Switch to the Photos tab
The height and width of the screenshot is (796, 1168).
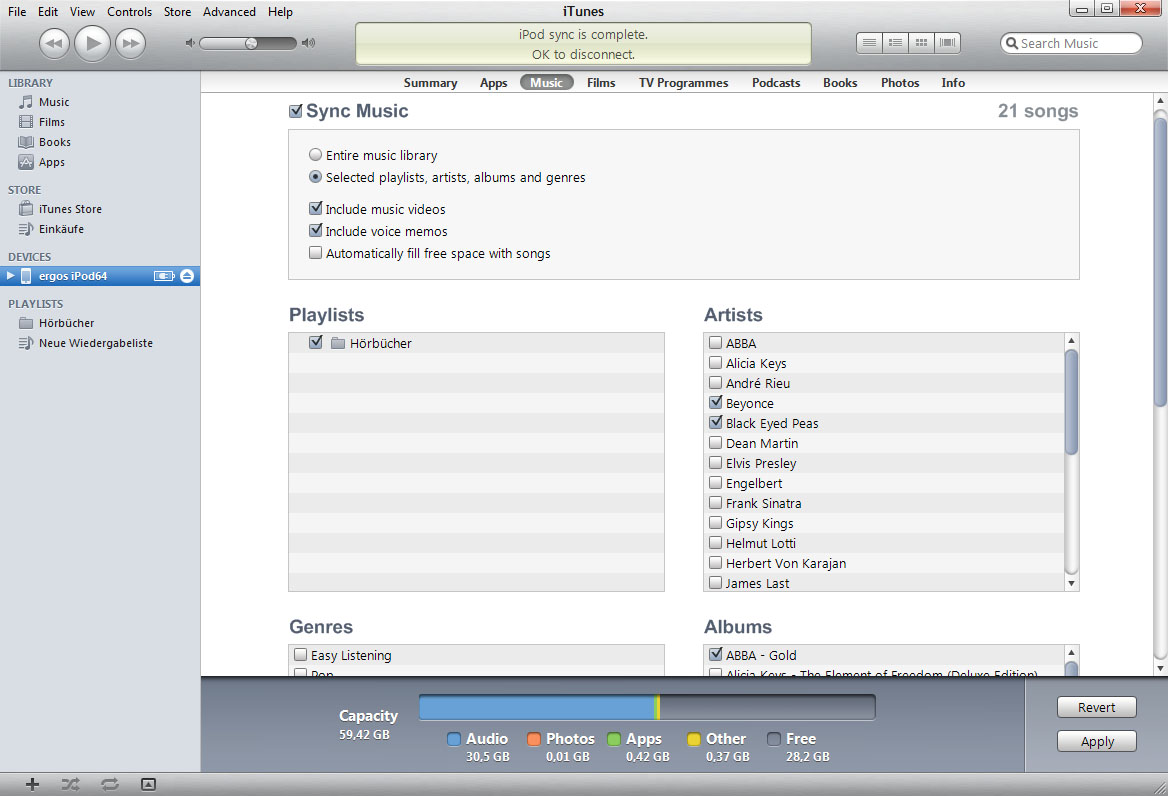tap(900, 83)
